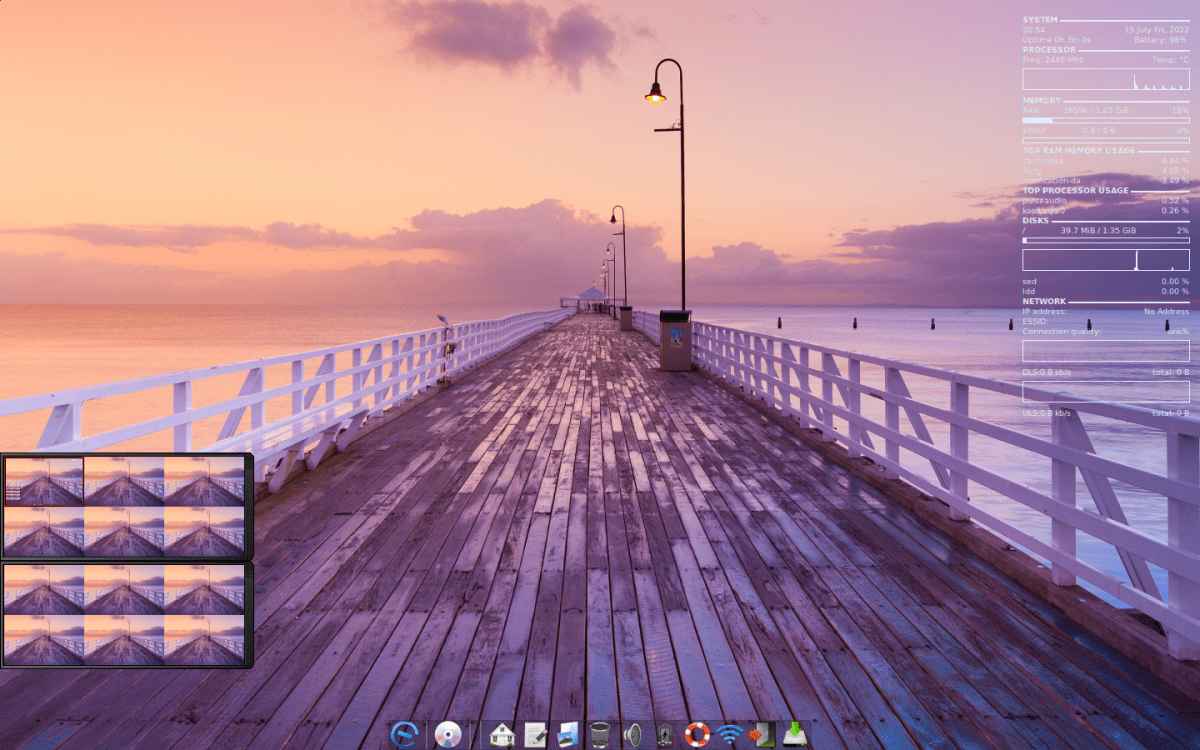Click the speaker volume icon in the dock
This screenshot has width=1200, height=750.
point(633,732)
